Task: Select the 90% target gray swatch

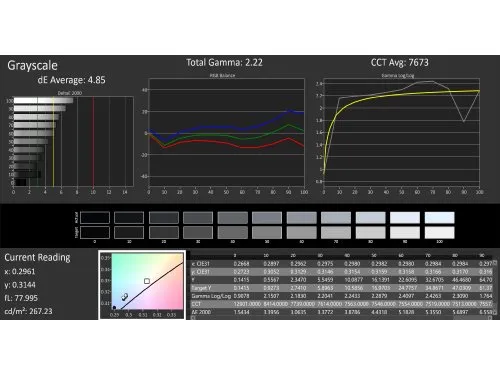Action: 405,232
